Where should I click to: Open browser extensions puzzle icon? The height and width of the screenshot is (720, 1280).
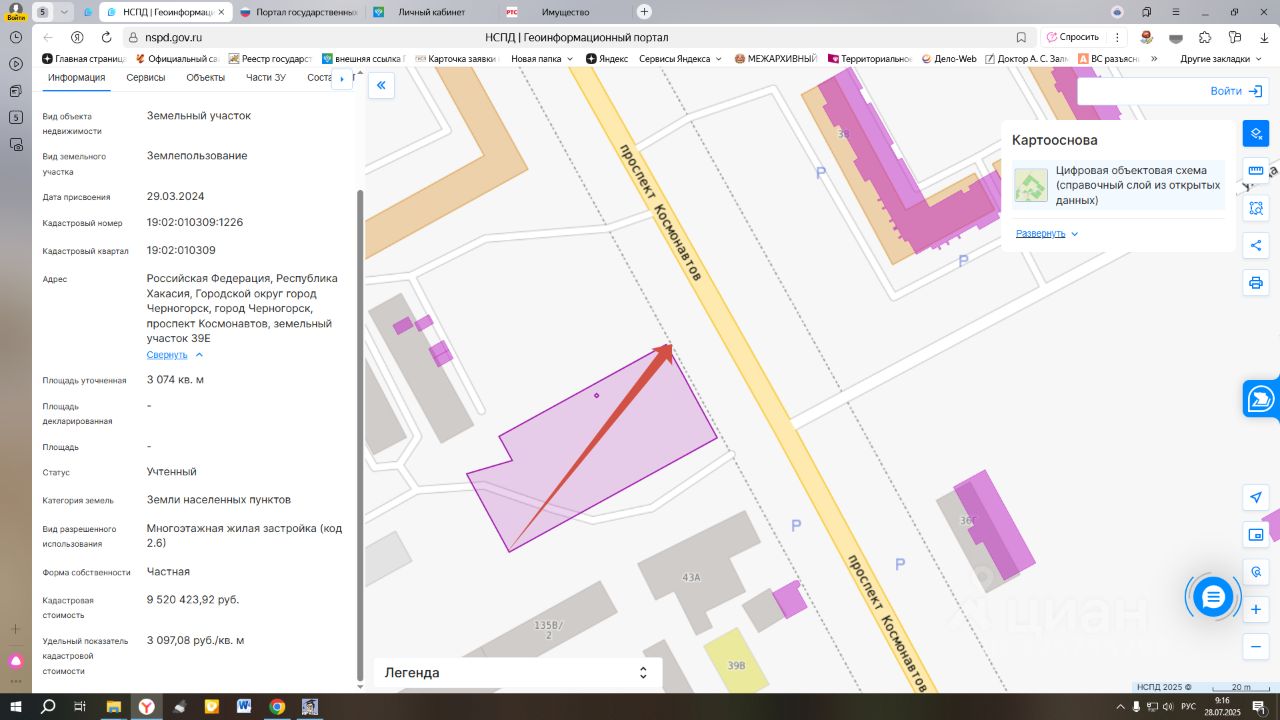tap(1205, 37)
